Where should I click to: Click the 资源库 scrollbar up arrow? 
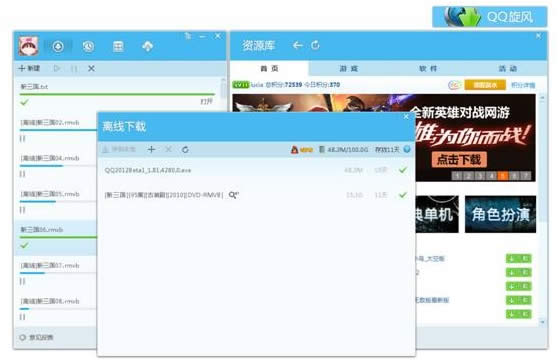[x=542, y=97]
